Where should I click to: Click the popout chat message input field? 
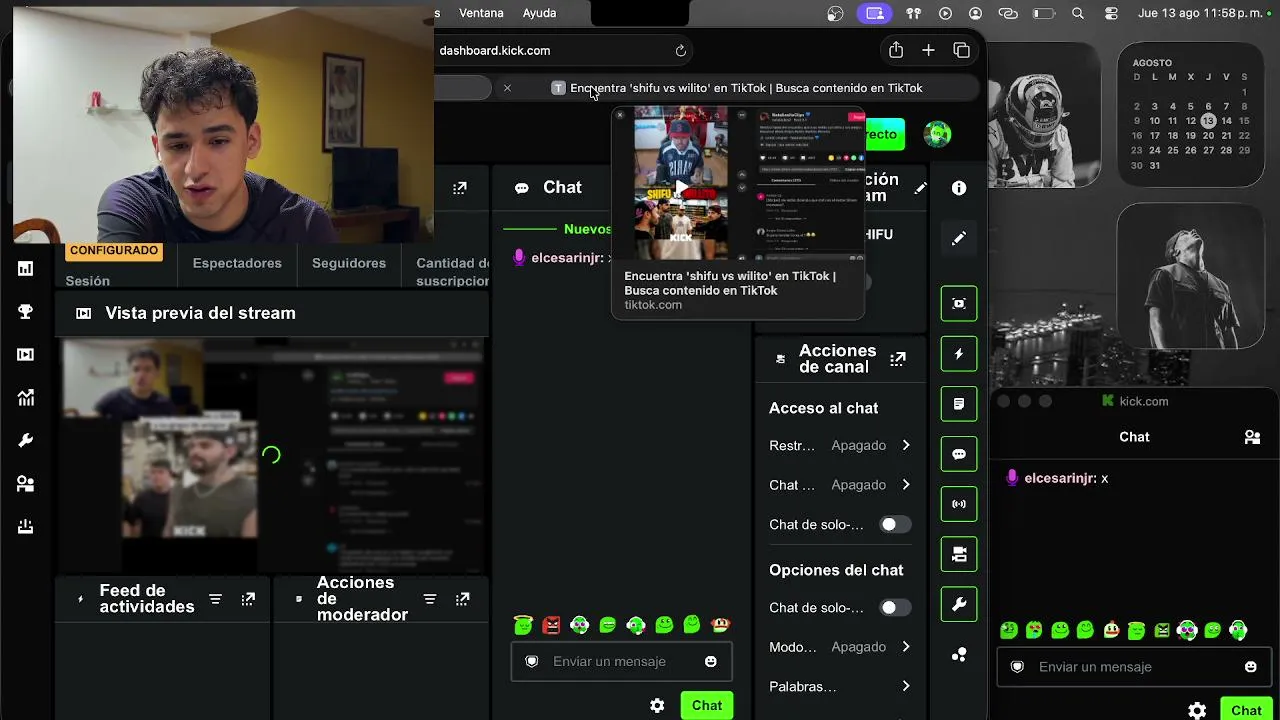[x=1134, y=667]
